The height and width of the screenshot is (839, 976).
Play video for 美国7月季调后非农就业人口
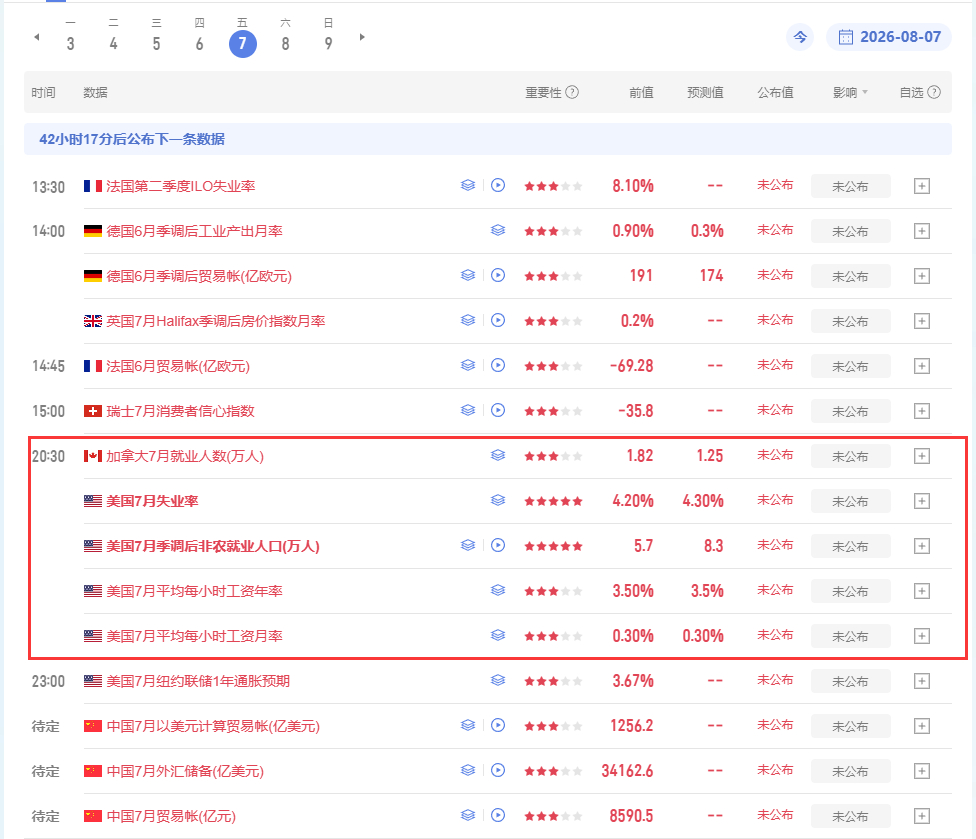point(498,545)
